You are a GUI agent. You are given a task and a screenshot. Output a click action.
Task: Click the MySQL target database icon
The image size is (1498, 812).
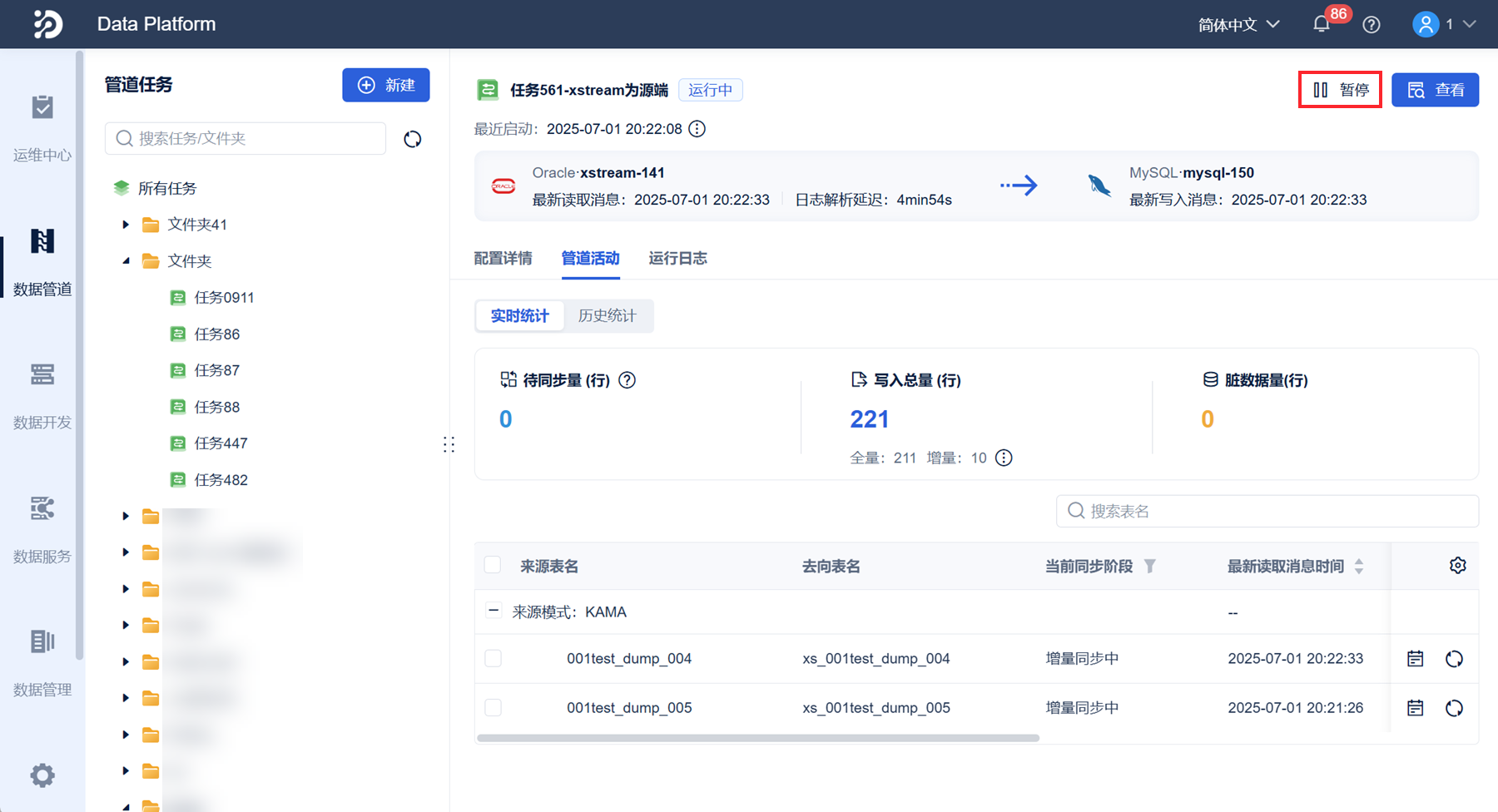click(1099, 186)
